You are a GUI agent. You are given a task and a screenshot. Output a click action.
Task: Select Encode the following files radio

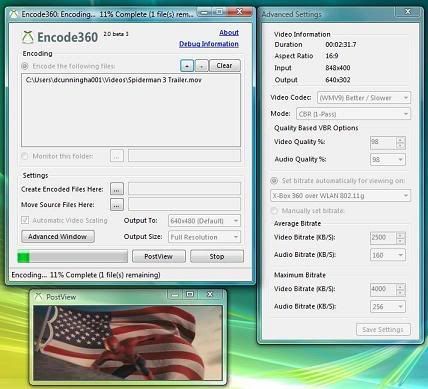(25, 66)
